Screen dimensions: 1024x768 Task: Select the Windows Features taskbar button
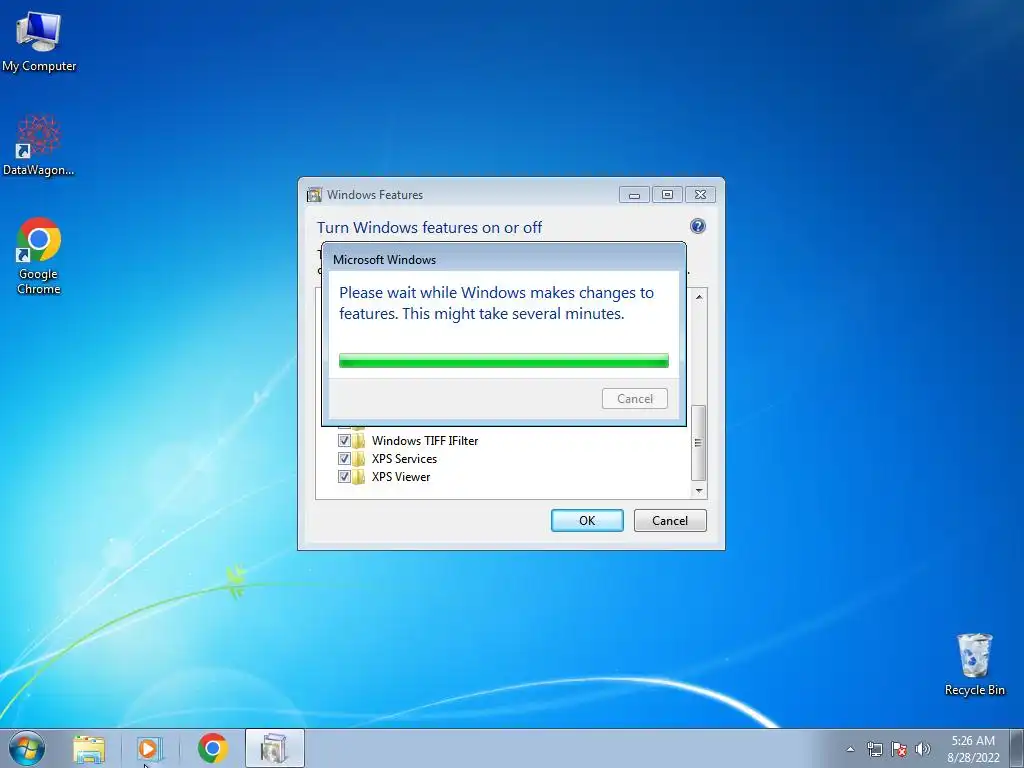coord(274,748)
